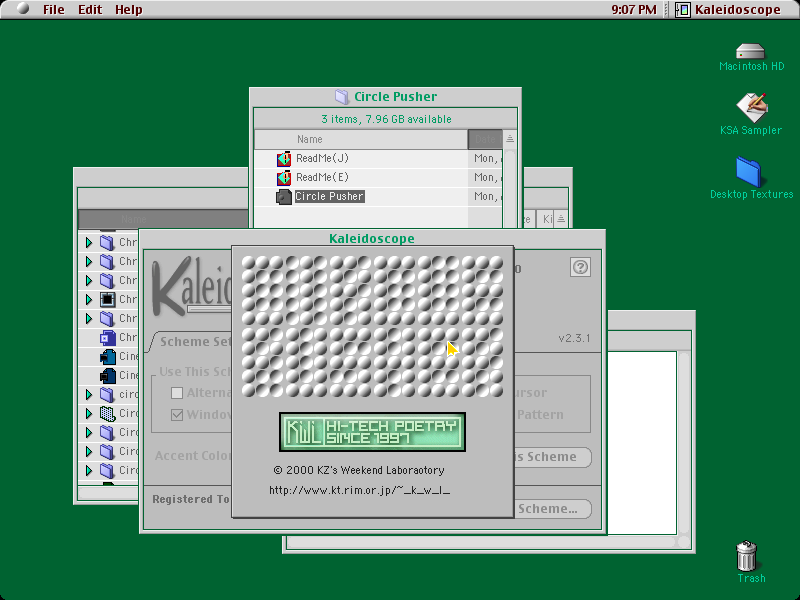This screenshot has width=800, height=600.
Task: Click the "Accent Color" label
Action: (193, 456)
